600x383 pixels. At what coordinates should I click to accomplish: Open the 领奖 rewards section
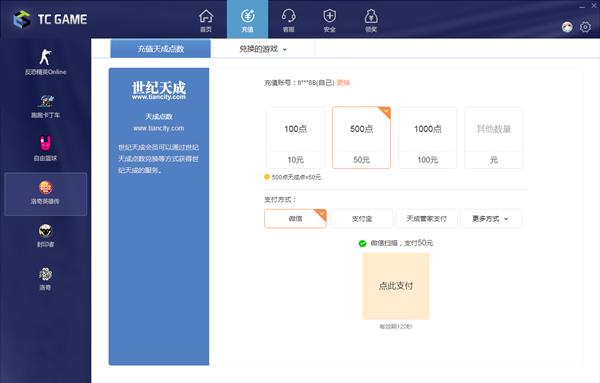371,20
